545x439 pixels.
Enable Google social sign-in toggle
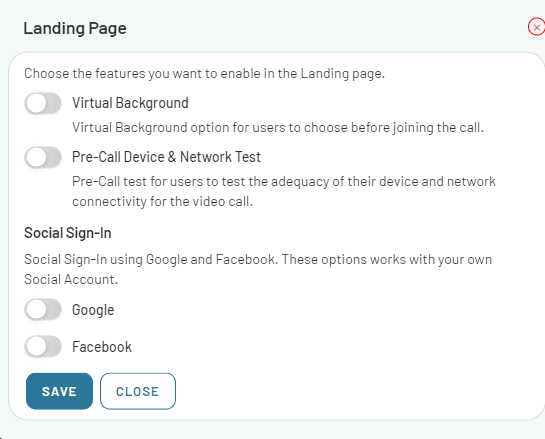(x=43, y=309)
